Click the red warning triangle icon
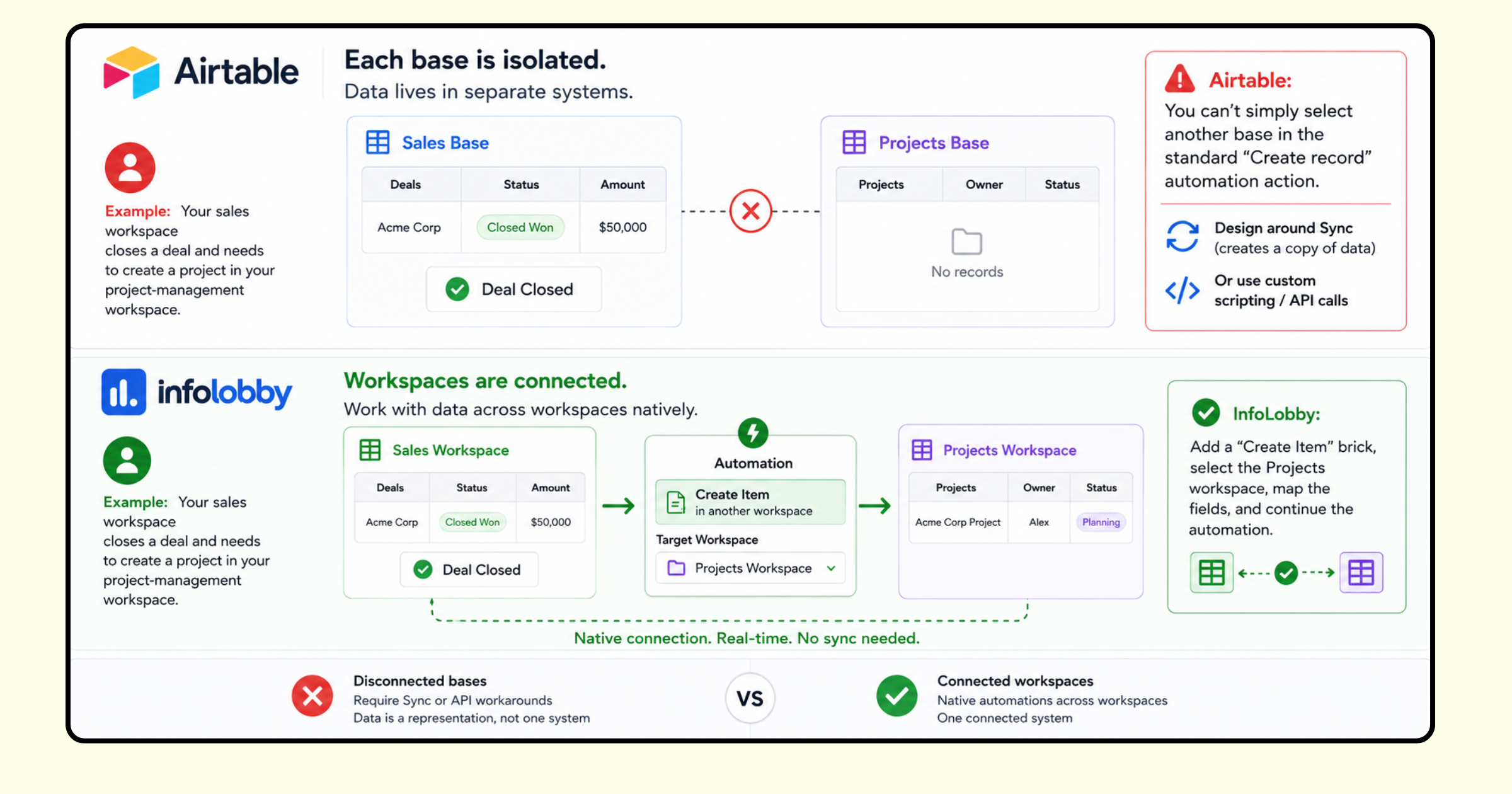1512x794 pixels. click(1179, 79)
